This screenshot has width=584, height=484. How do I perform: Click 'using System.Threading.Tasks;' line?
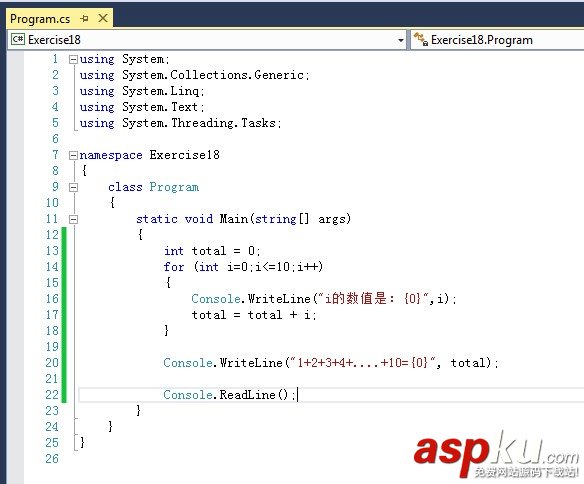[180, 123]
